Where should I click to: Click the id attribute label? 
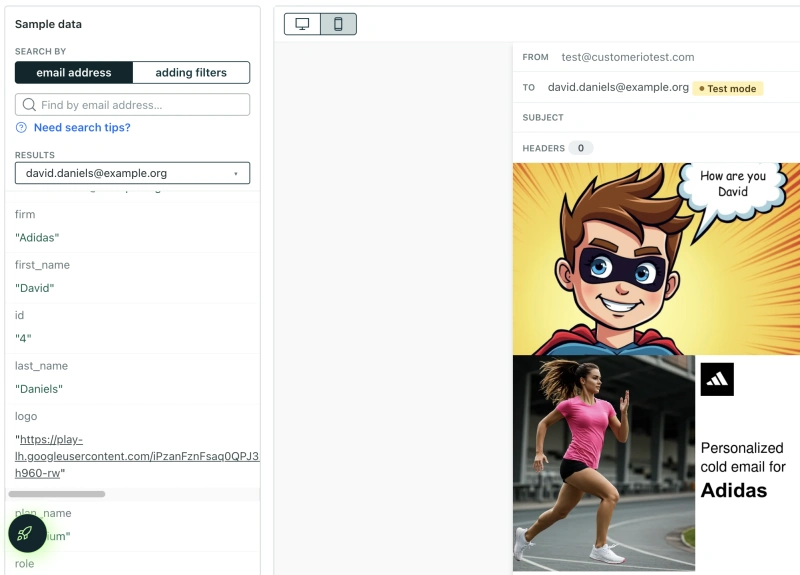point(19,315)
